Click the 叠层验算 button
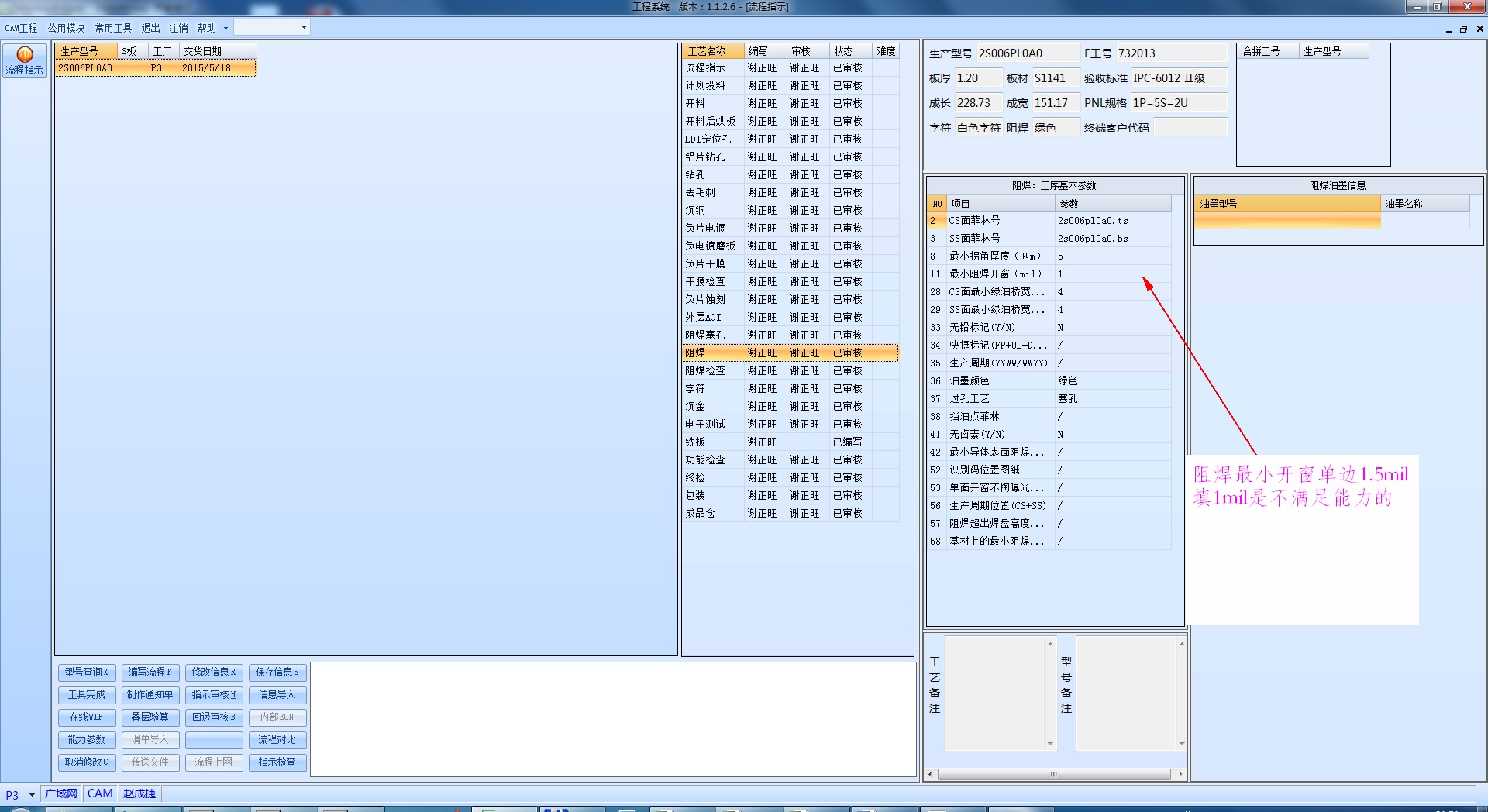The height and width of the screenshot is (812, 1488). tap(150, 717)
